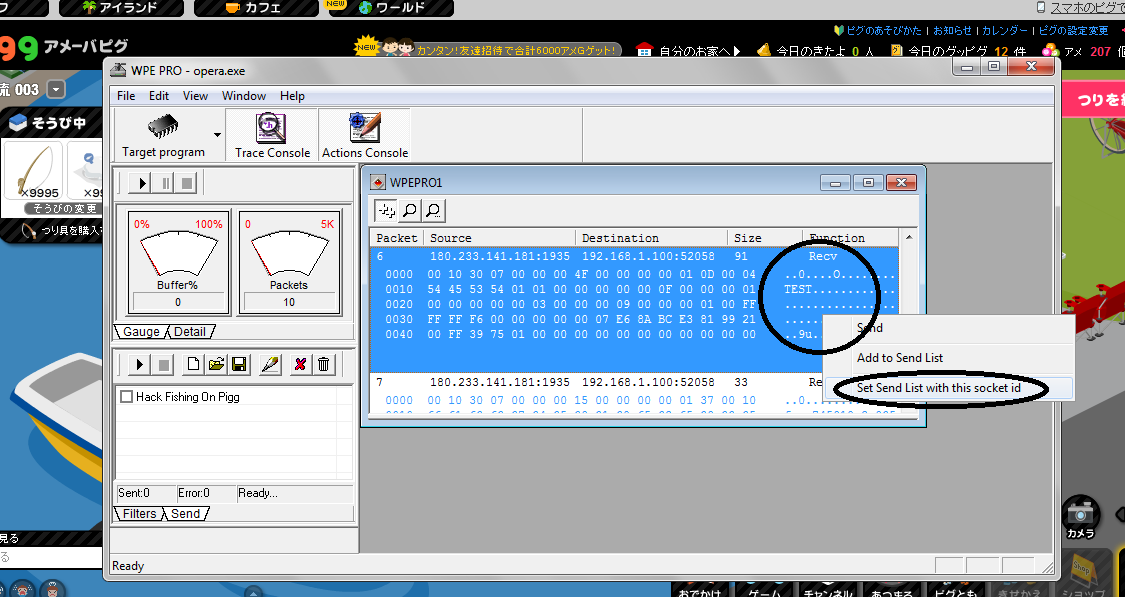Open the ワールド tab in Pigg

(x=392, y=8)
